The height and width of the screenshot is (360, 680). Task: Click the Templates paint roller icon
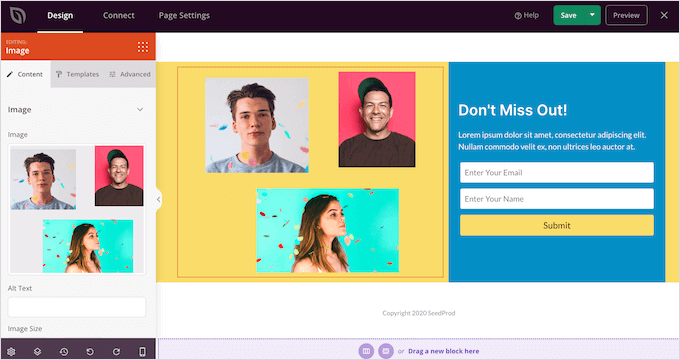click(x=59, y=74)
